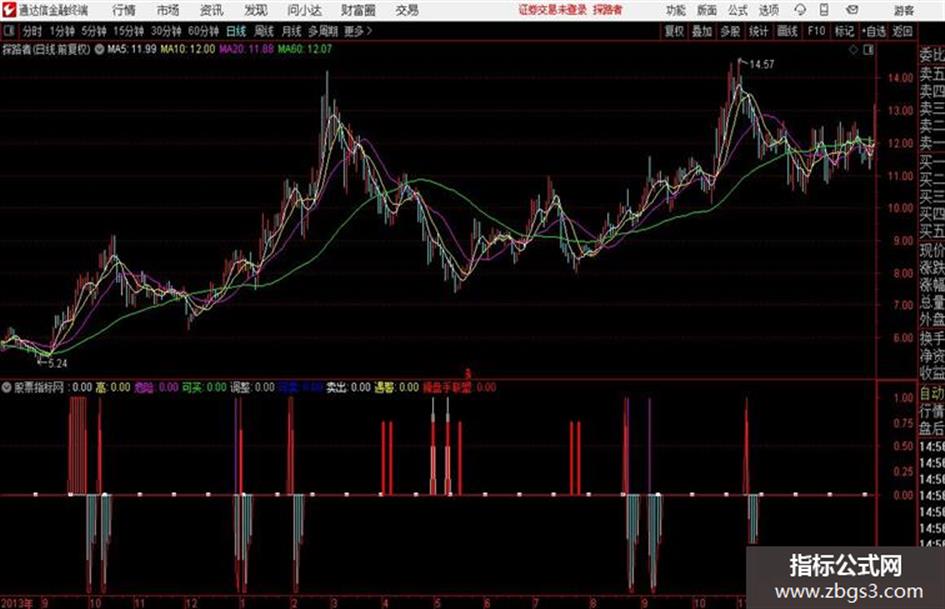Switch to the 15分钟 period tab
Image resolution: width=945 pixels, height=609 pixels.
click(129, 31)
